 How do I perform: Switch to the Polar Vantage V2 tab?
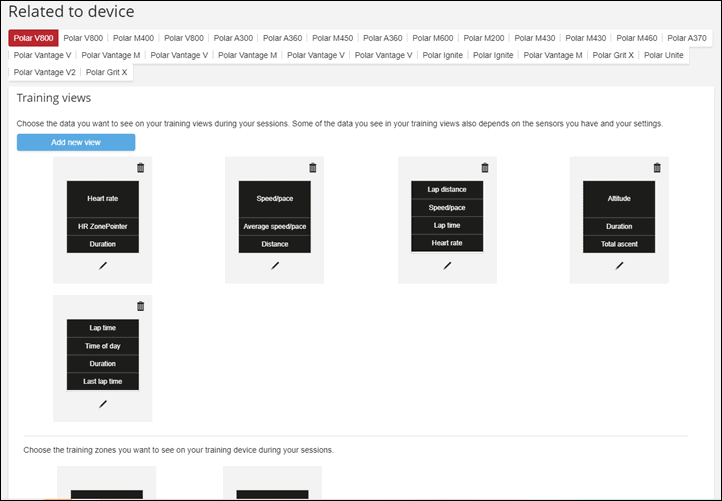tap(45, 72)
